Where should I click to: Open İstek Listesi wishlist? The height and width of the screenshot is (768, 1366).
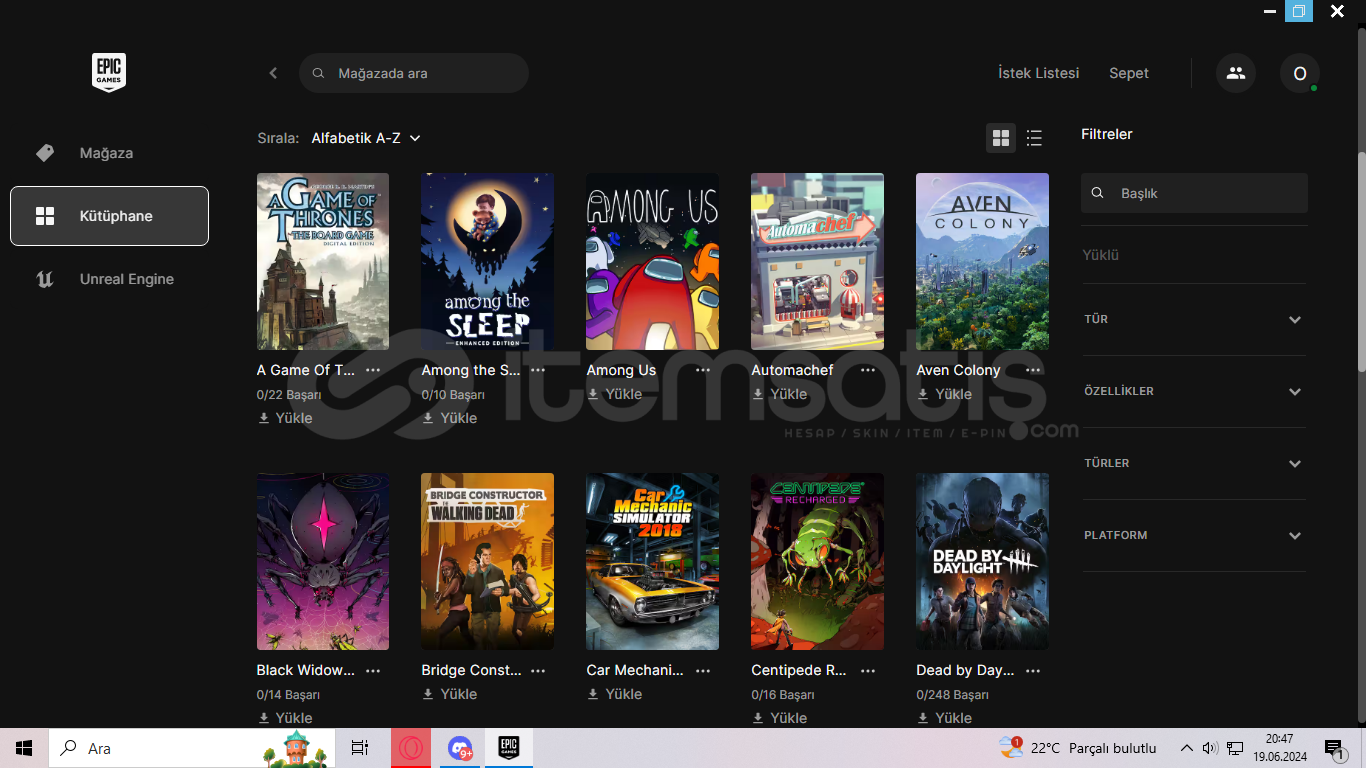[x=1039, y=73]
